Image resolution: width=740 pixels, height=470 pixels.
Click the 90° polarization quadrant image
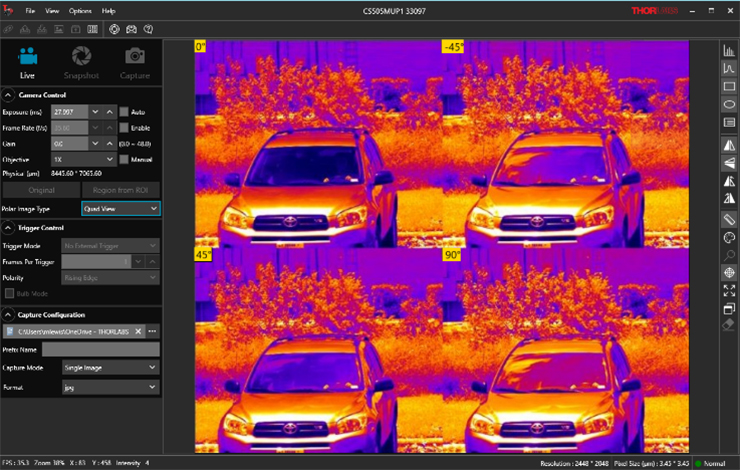pyautogui.click(x=565, y=351)
